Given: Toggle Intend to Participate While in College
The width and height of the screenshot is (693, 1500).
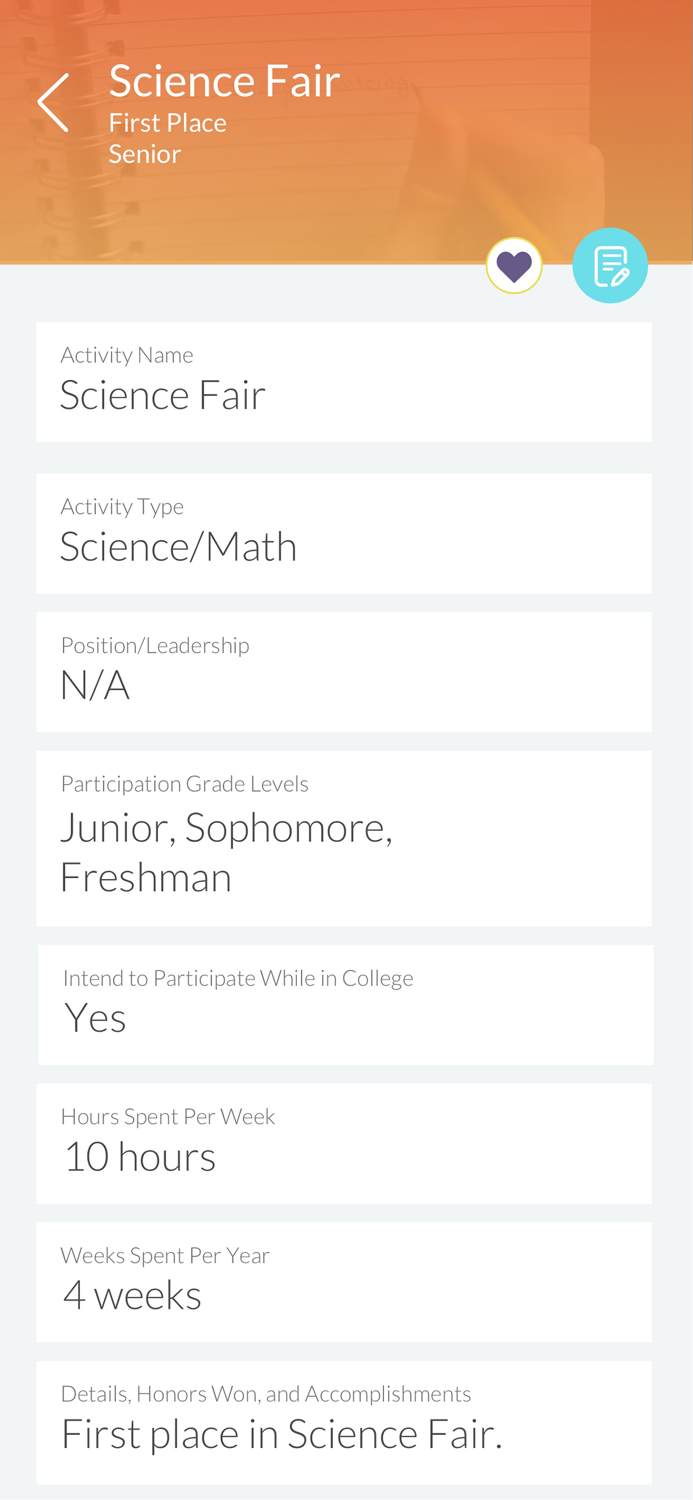Looking at the screenshot, I should 344,1003.
